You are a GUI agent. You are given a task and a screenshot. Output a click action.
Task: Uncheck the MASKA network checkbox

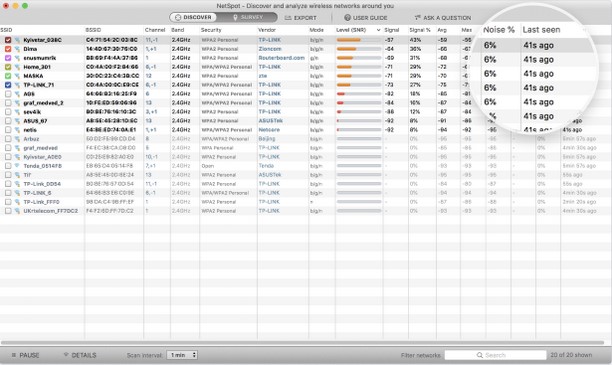8,76
